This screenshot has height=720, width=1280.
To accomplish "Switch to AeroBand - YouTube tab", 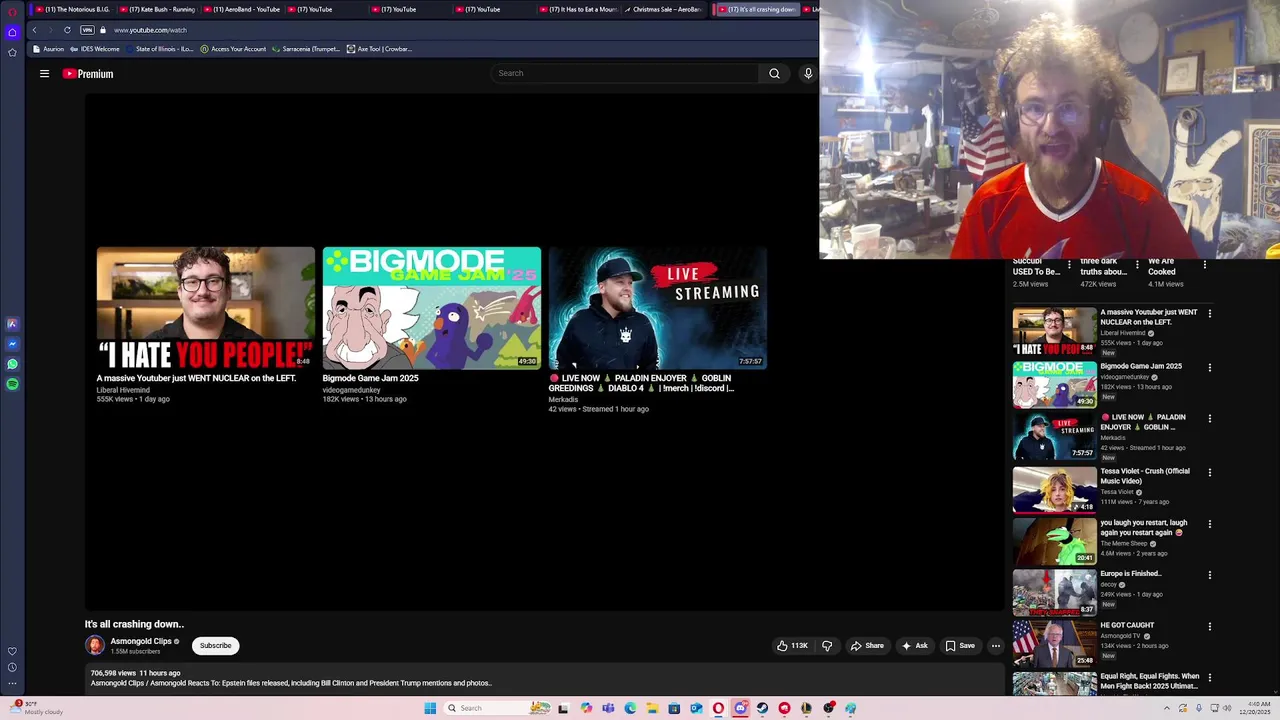I will click(x=241, y=9).
